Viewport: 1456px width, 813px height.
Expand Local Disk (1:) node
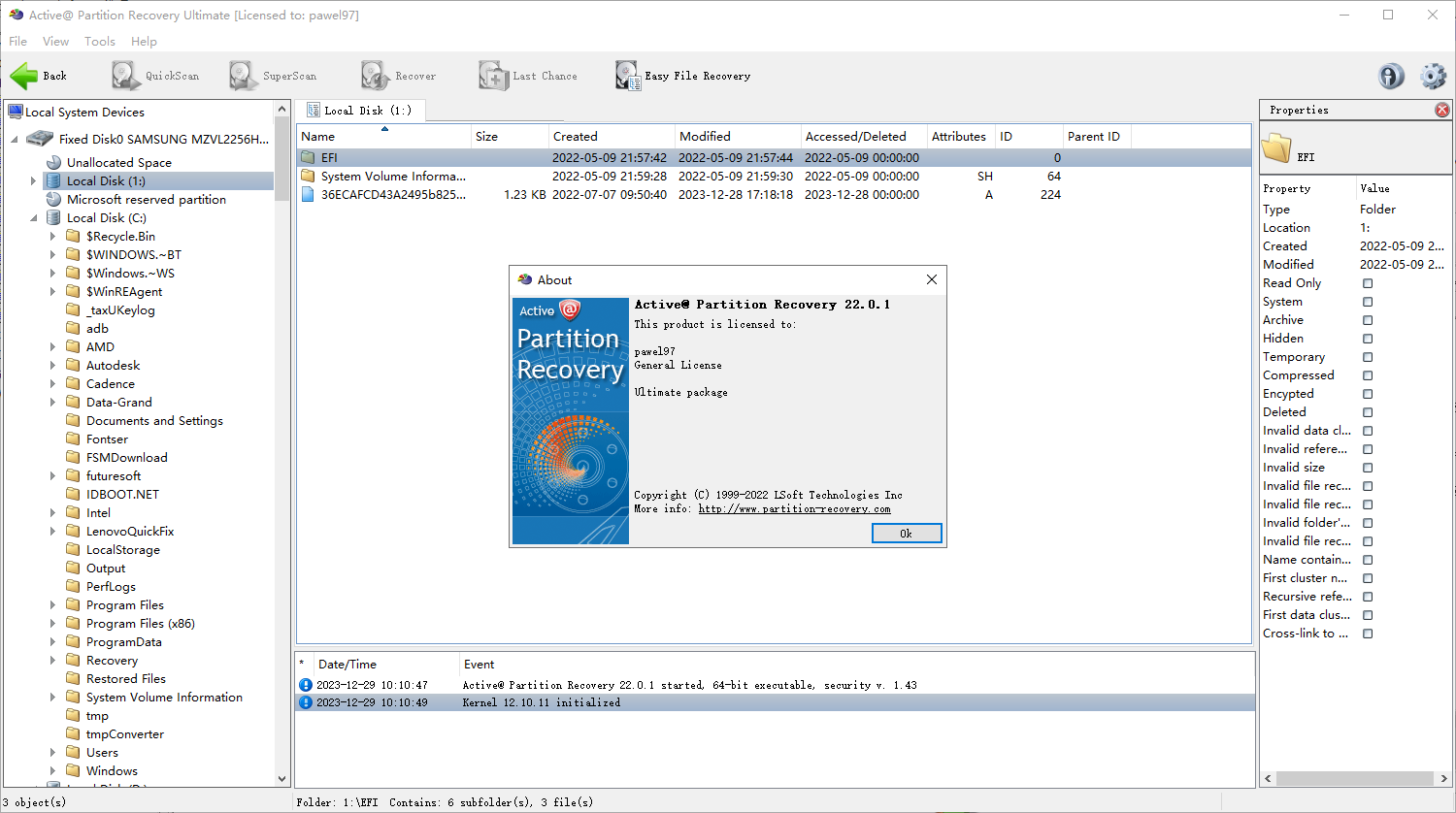tap(33, 180)
